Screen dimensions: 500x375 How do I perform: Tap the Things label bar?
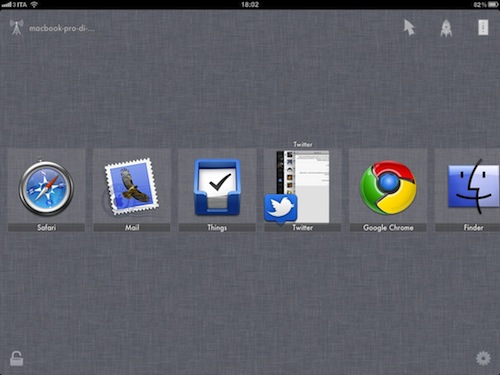pyautogui.click(x=217, y=227)
